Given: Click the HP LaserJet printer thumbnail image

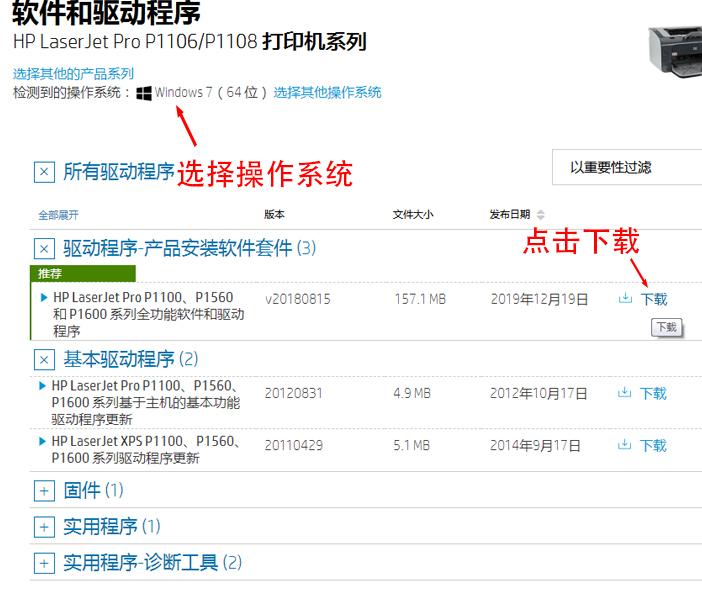Looking at the screenshot, I should [x=675, y=51].
